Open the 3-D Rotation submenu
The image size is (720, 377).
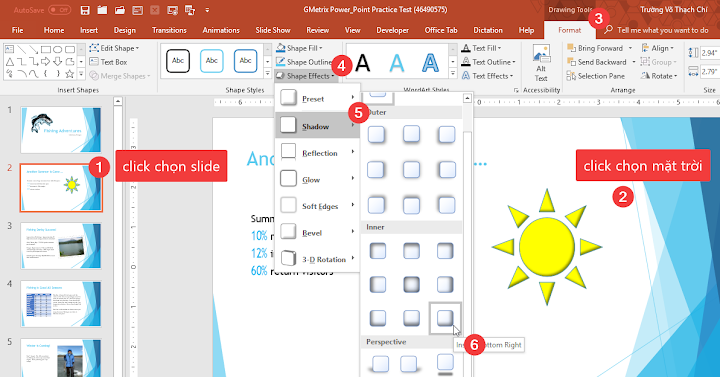317,259
